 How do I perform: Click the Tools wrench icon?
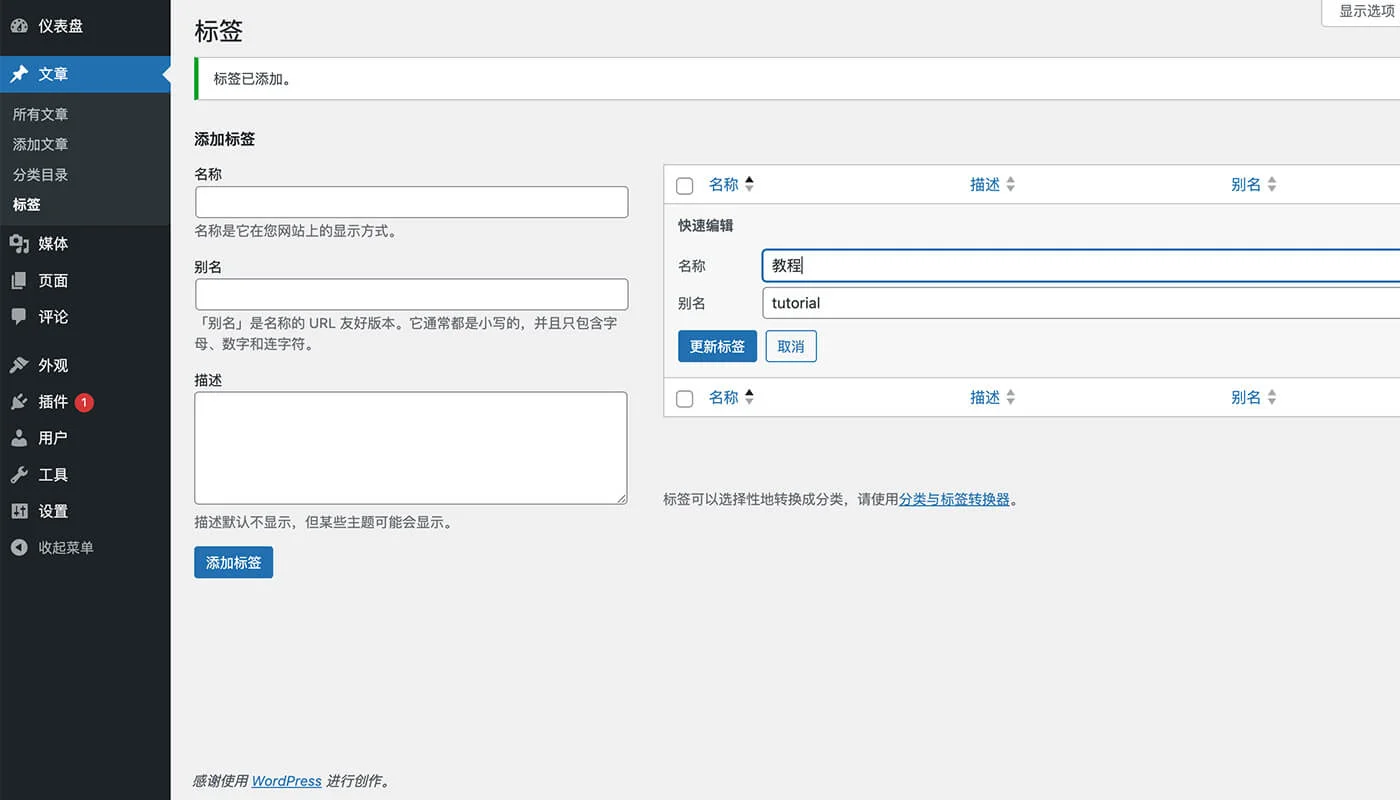pyautogui.click(x=19, y=475)
